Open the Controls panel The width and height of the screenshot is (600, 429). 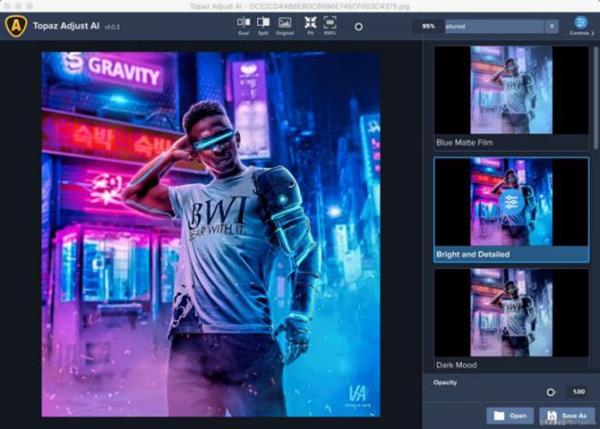(x=581, y=25)
